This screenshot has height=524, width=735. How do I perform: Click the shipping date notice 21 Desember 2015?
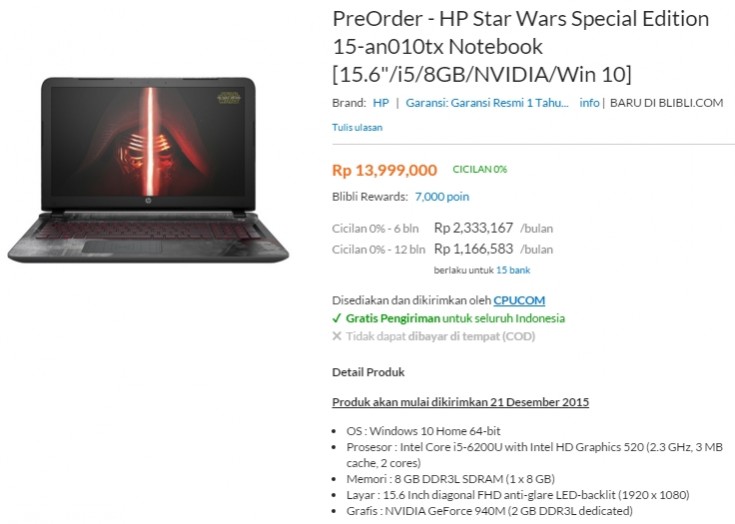pyautogui.click(x=460, y=402)
